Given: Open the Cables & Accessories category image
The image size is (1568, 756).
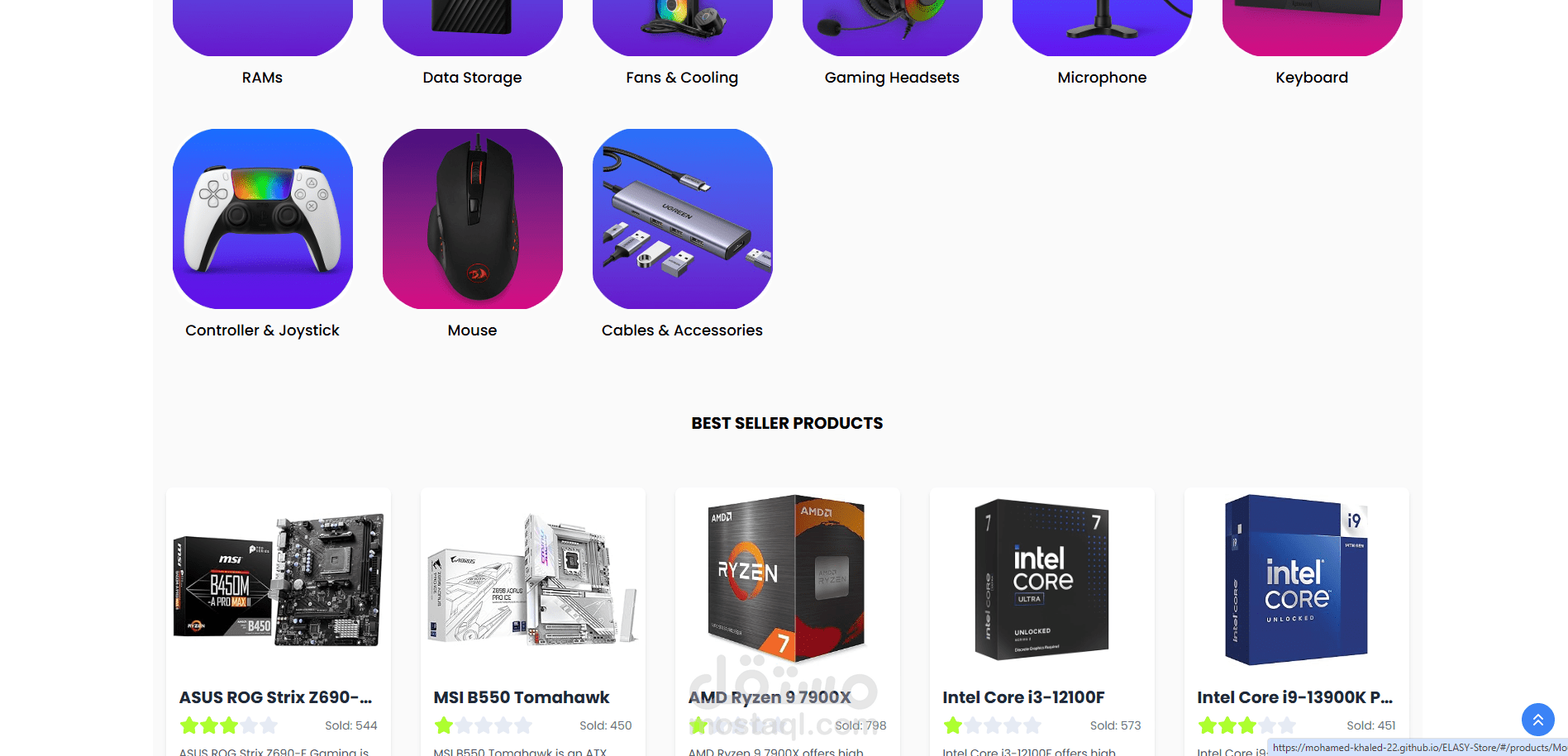Looking at the screenshot, I should 683,219.
